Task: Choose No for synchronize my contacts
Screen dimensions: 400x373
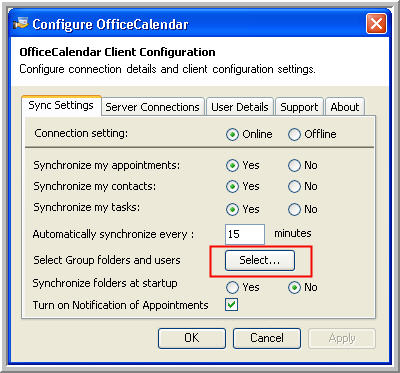Action: [294, 187]
